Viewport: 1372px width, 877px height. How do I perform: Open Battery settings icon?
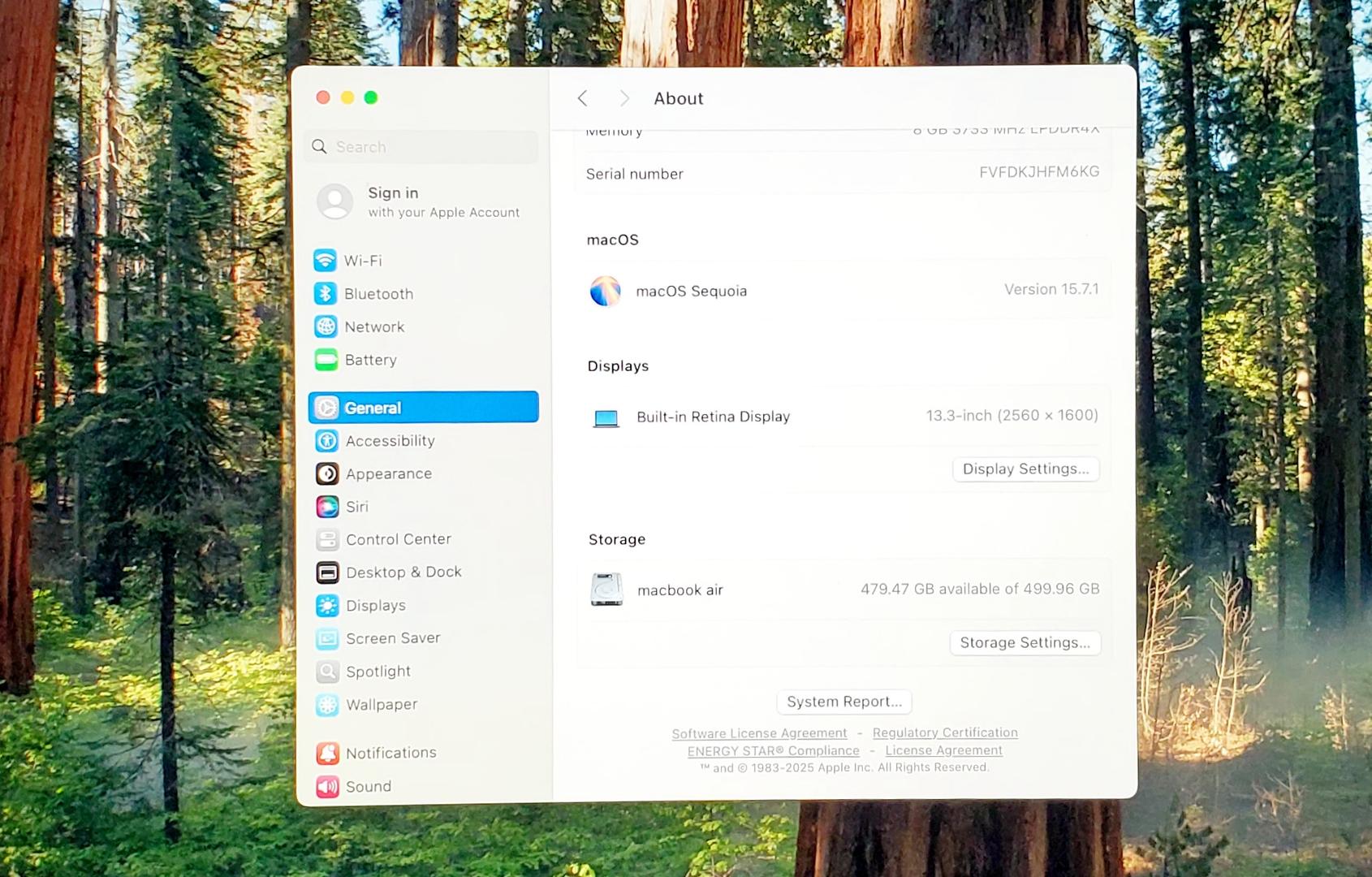326,360
